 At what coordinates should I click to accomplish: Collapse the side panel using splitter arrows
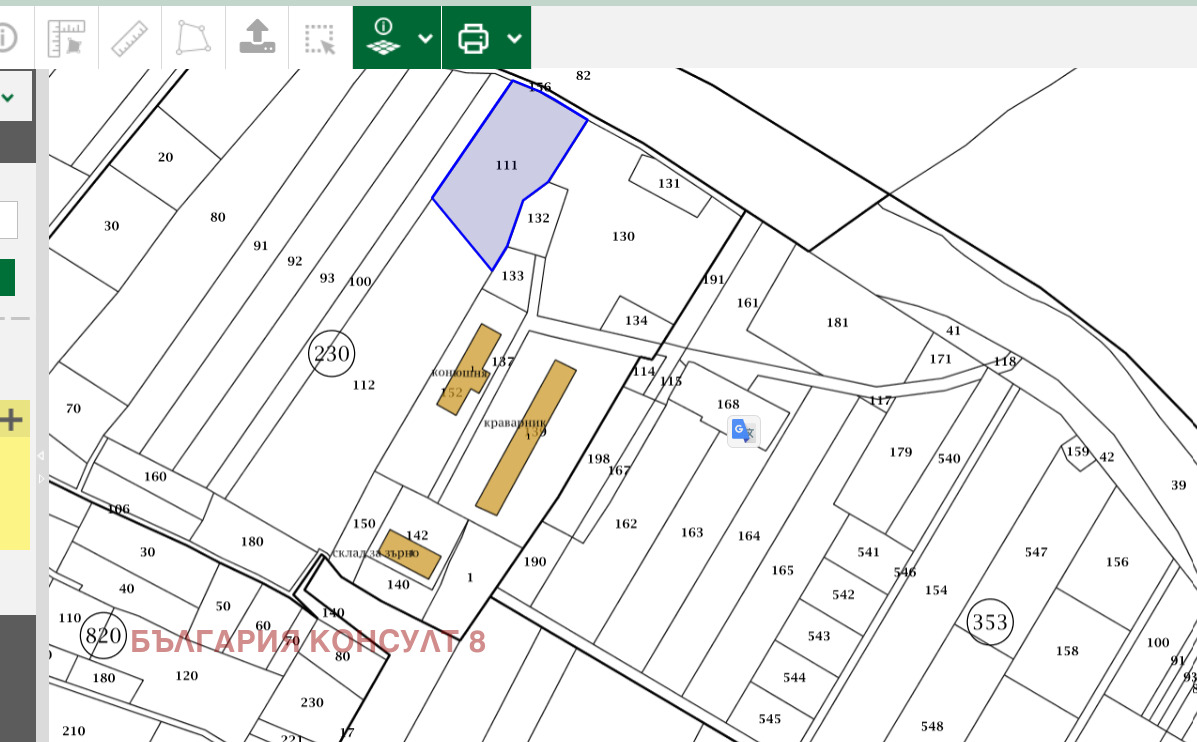(x=41, y=467)
